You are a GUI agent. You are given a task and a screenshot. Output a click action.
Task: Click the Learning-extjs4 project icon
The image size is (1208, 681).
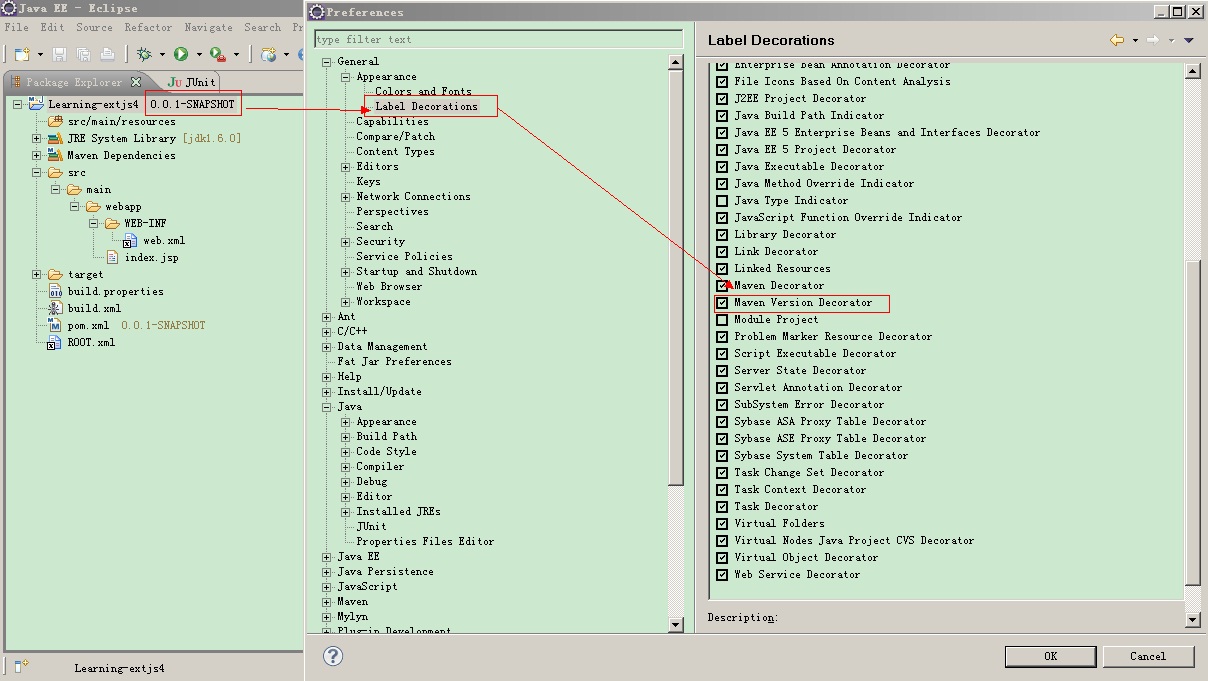[x=36, y=104]
